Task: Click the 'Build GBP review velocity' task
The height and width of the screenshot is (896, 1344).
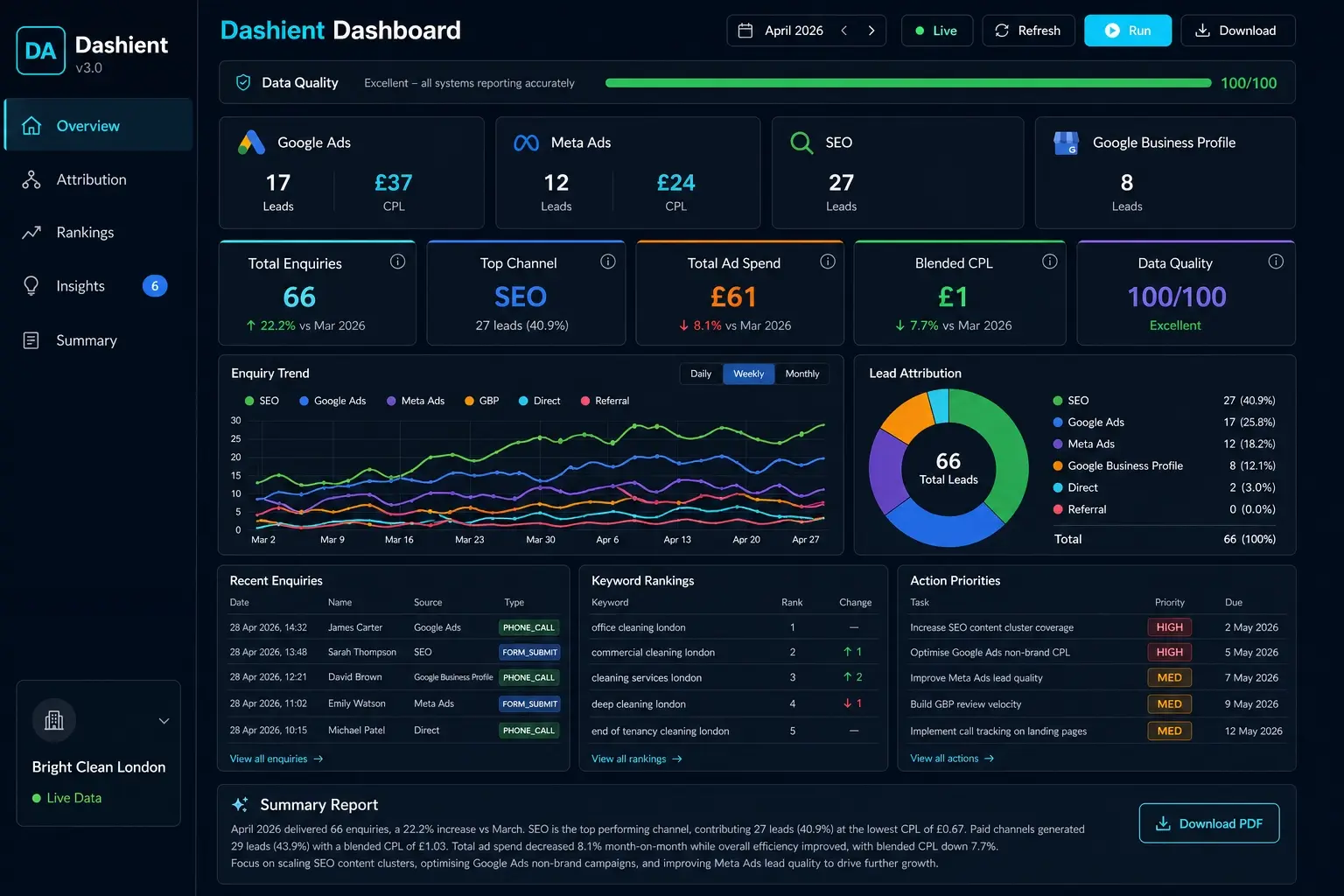Action: [965, 704]
